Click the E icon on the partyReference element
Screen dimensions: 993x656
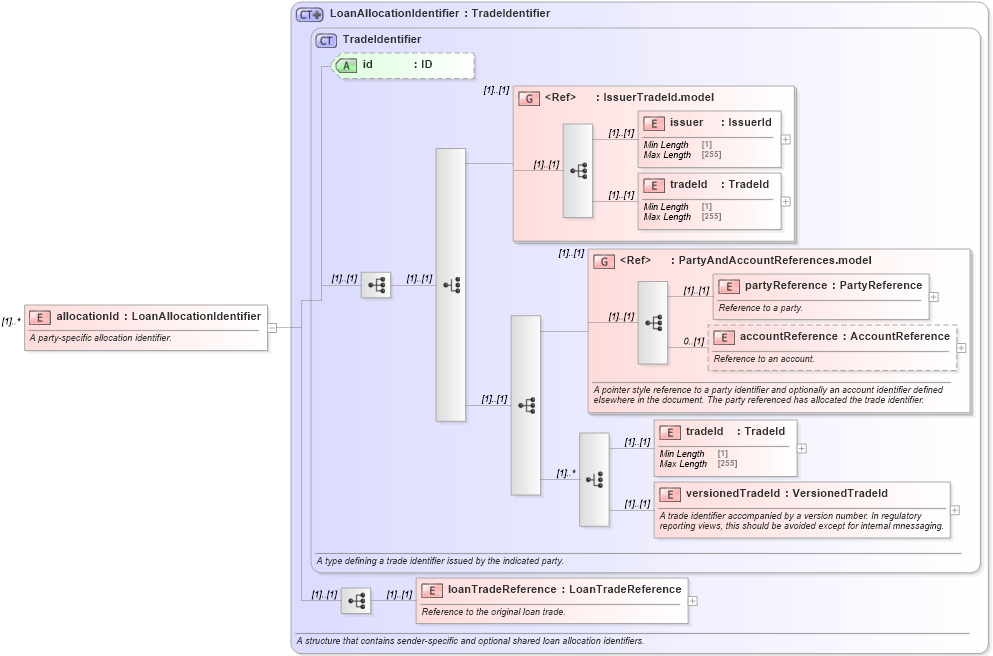tap(728, 285)
